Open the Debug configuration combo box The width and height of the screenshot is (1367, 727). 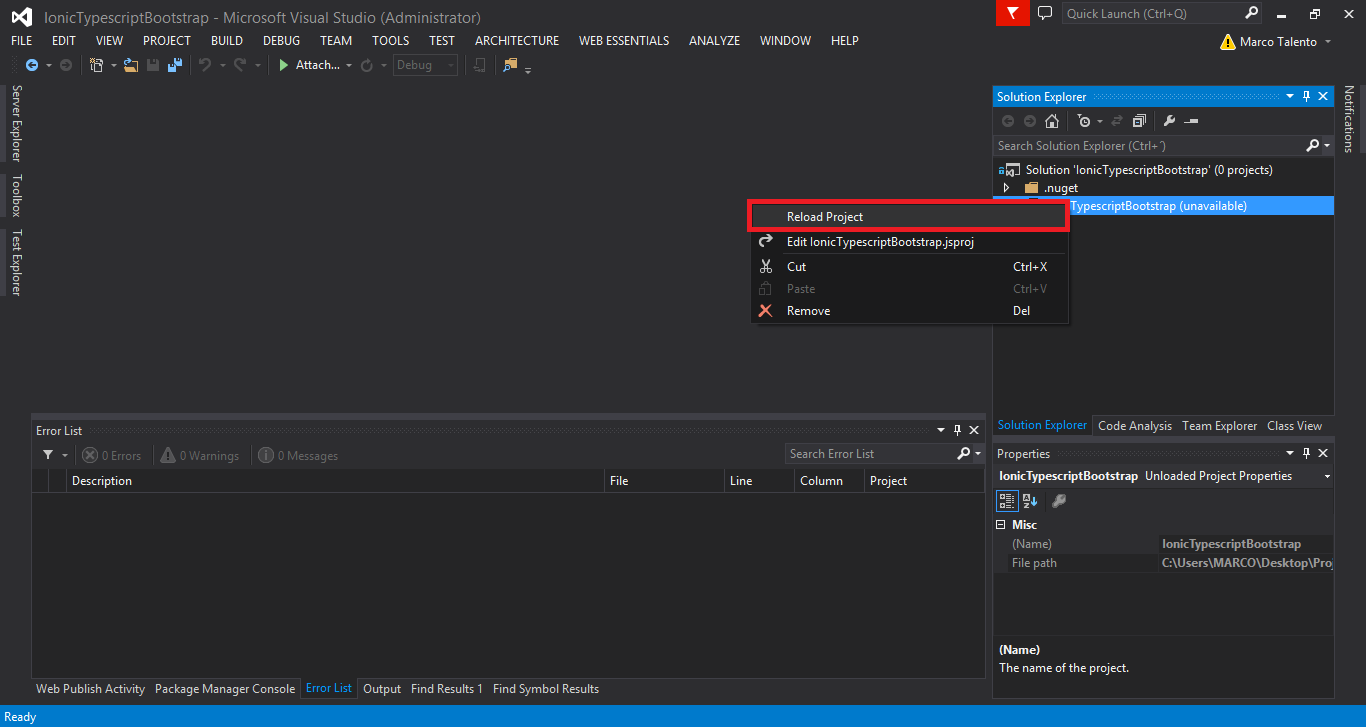click(425, 65)
